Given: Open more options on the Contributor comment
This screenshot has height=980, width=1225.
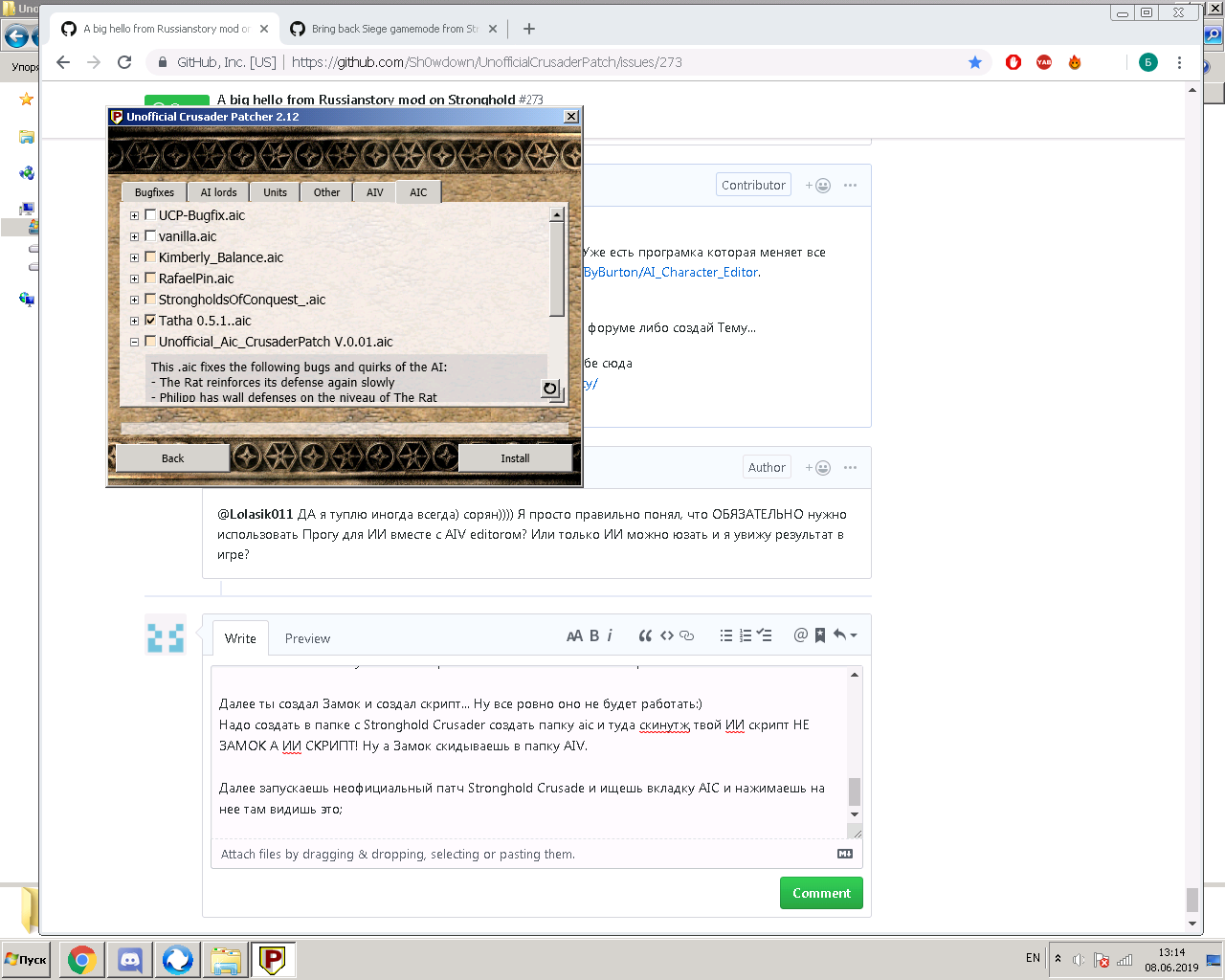Looking at the screenshot, I should (850, 186).
